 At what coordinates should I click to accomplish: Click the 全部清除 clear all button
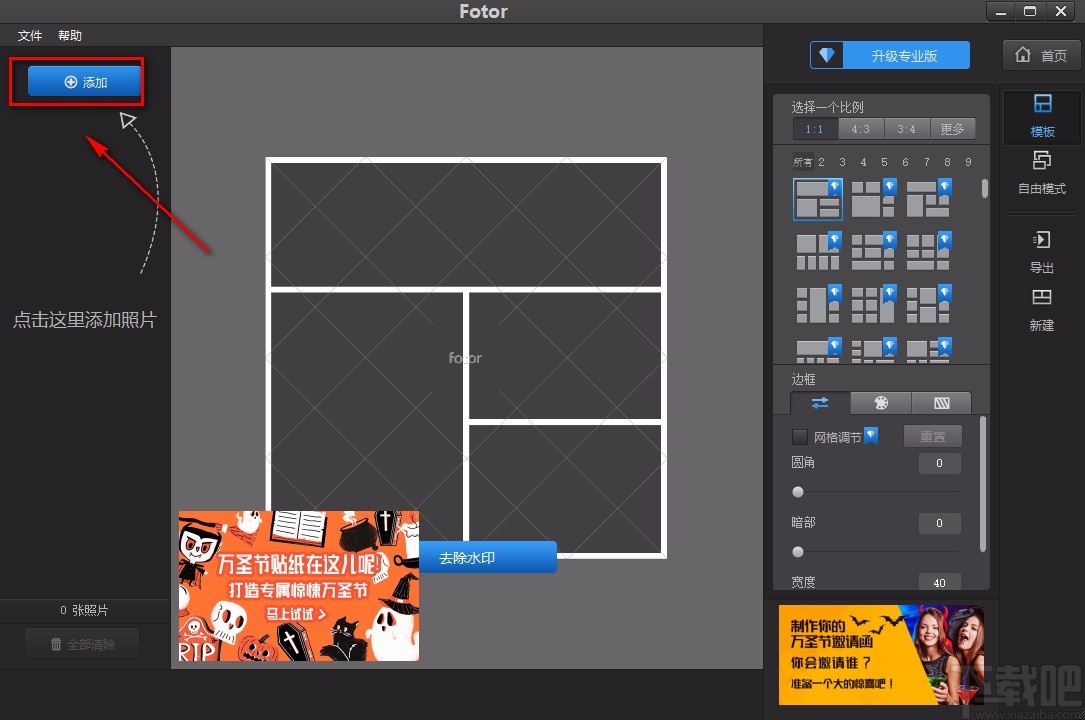pos(82,644)
